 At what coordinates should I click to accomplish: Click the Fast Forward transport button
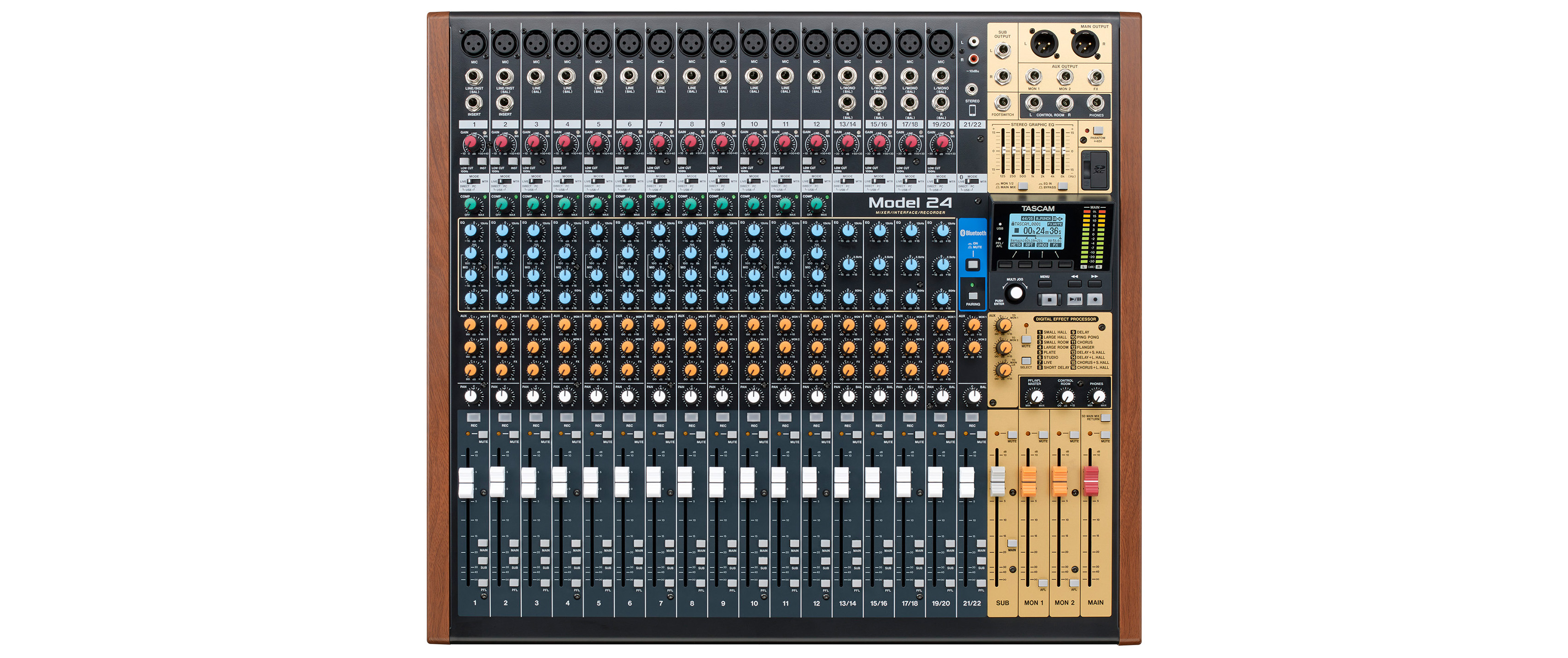click(1095, 283)
